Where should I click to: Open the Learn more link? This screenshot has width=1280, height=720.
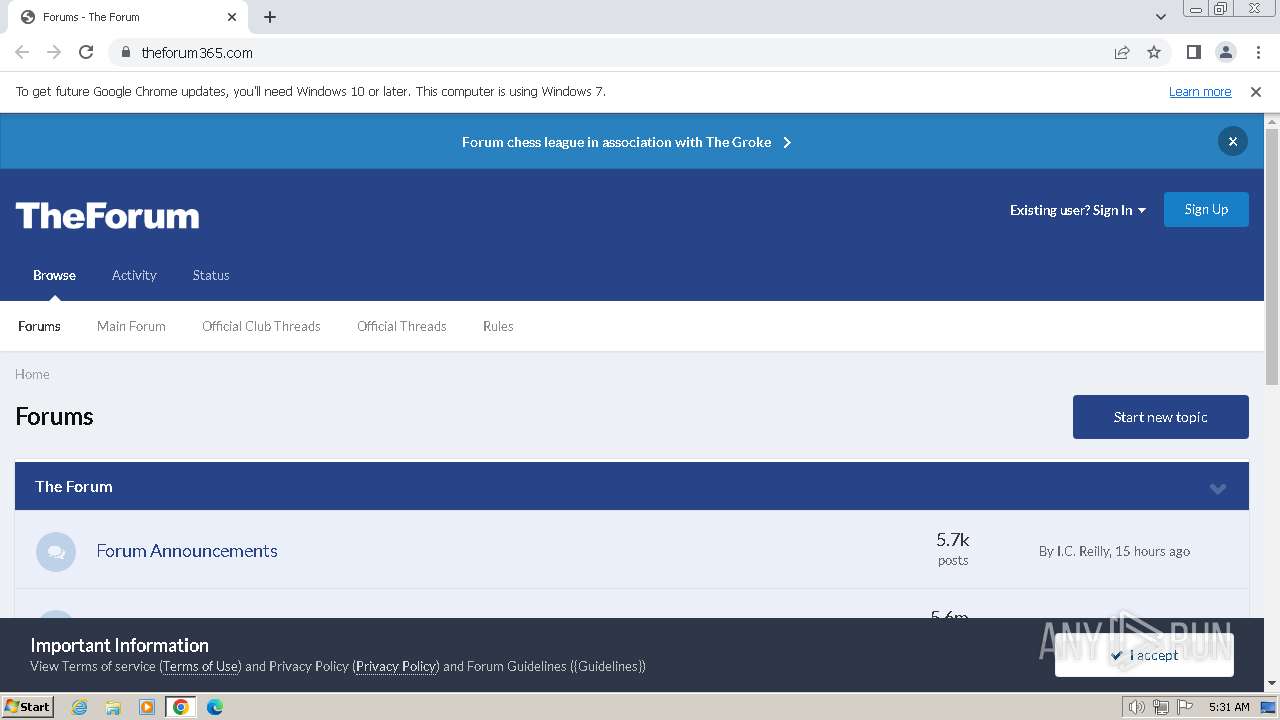[1200, 92]
